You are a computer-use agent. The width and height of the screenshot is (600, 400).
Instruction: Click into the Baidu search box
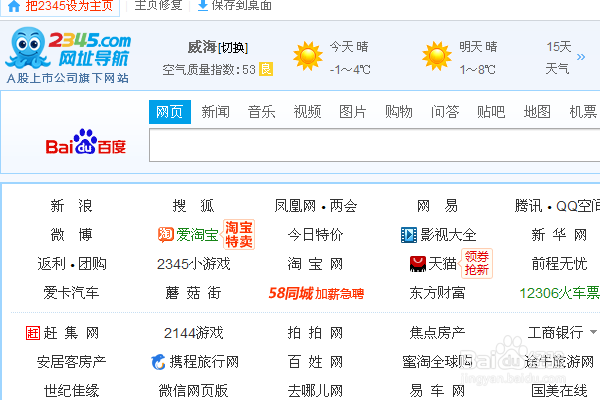[375, 145]
